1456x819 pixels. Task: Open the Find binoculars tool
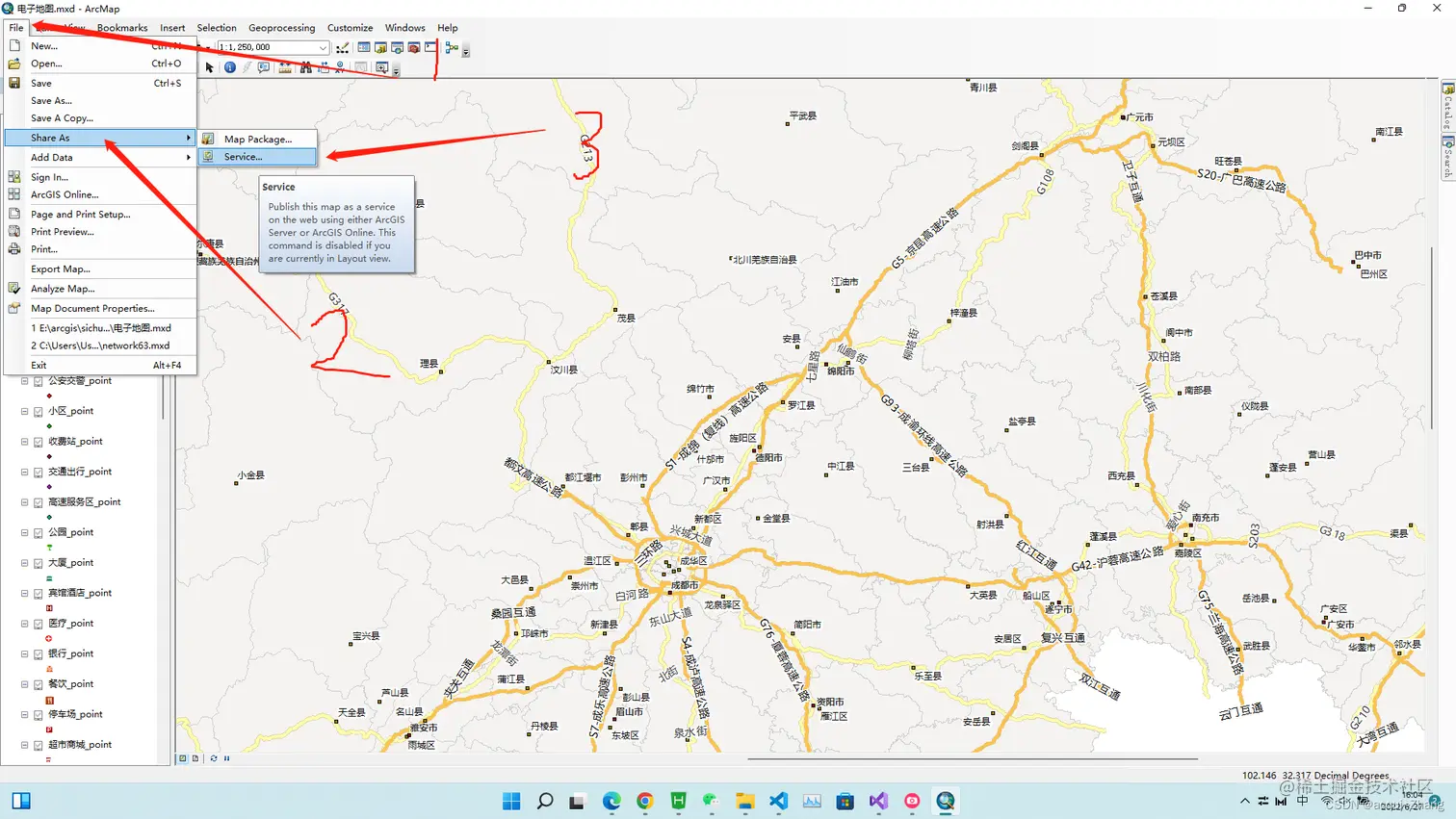pyautogui.click(x=305, y=67)
